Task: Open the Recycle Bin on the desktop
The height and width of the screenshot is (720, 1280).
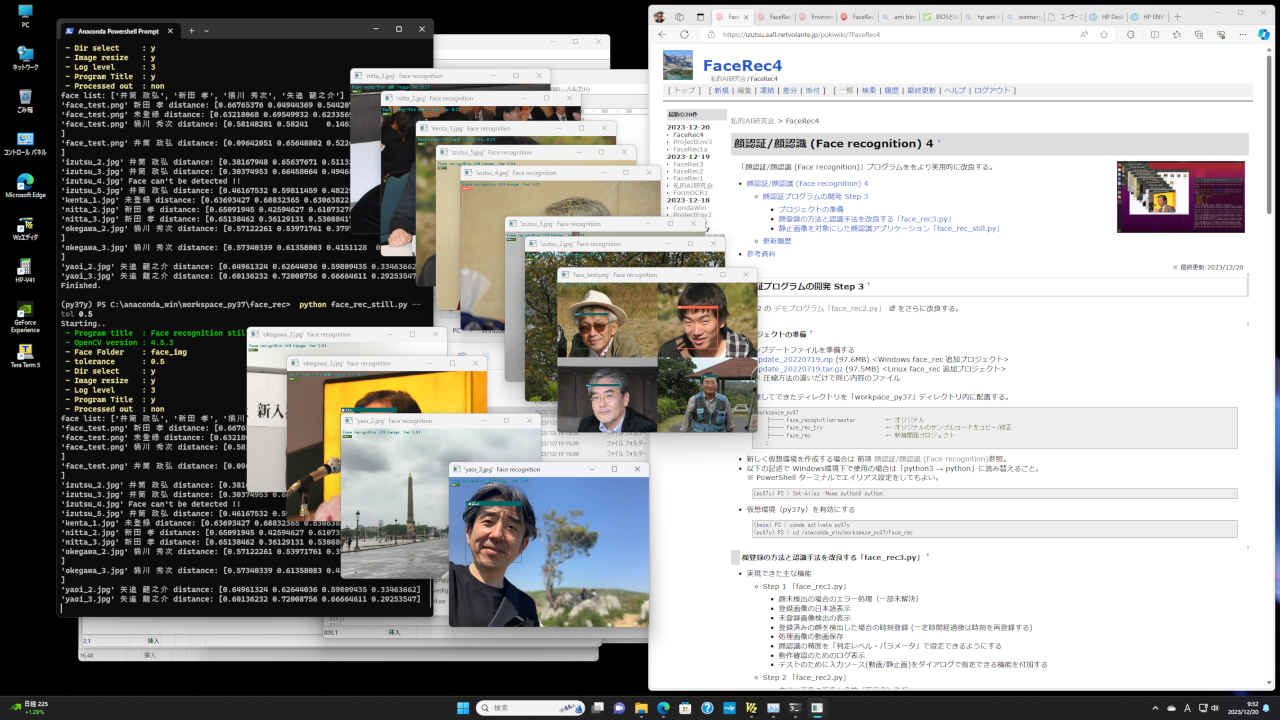Action: [25, 99]
